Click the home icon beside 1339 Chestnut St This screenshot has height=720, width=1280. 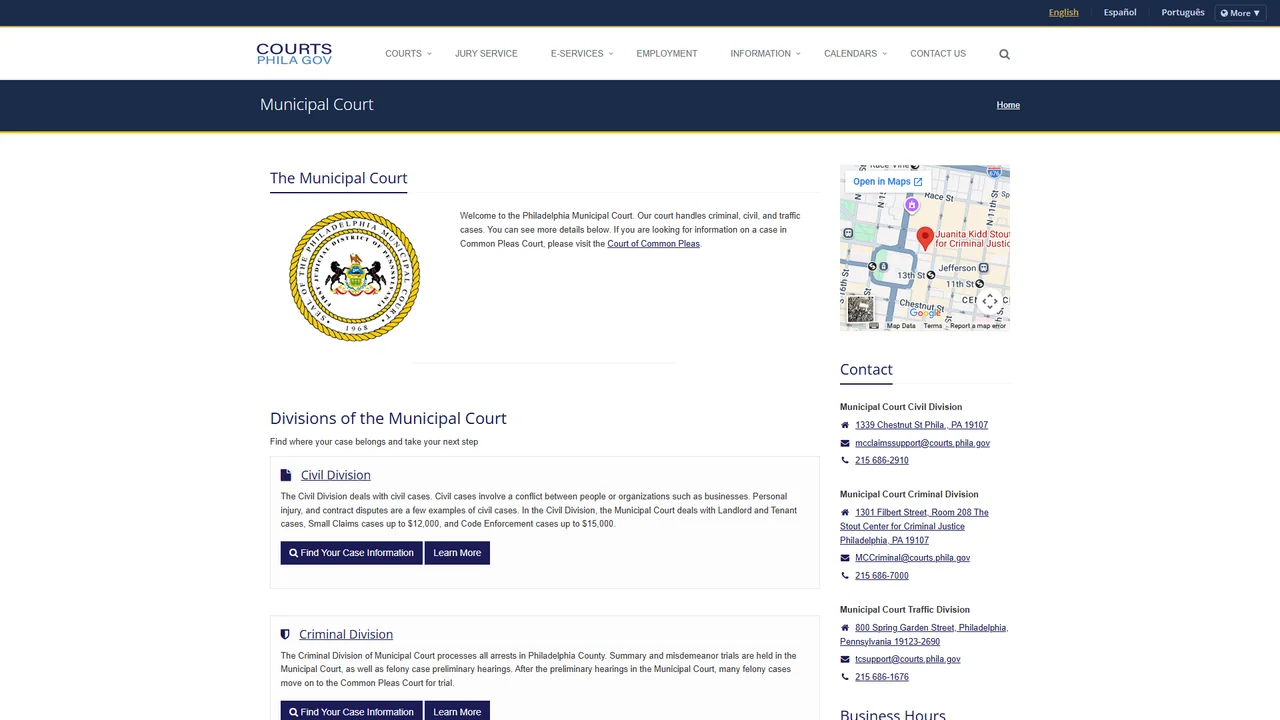coord(845,425)
